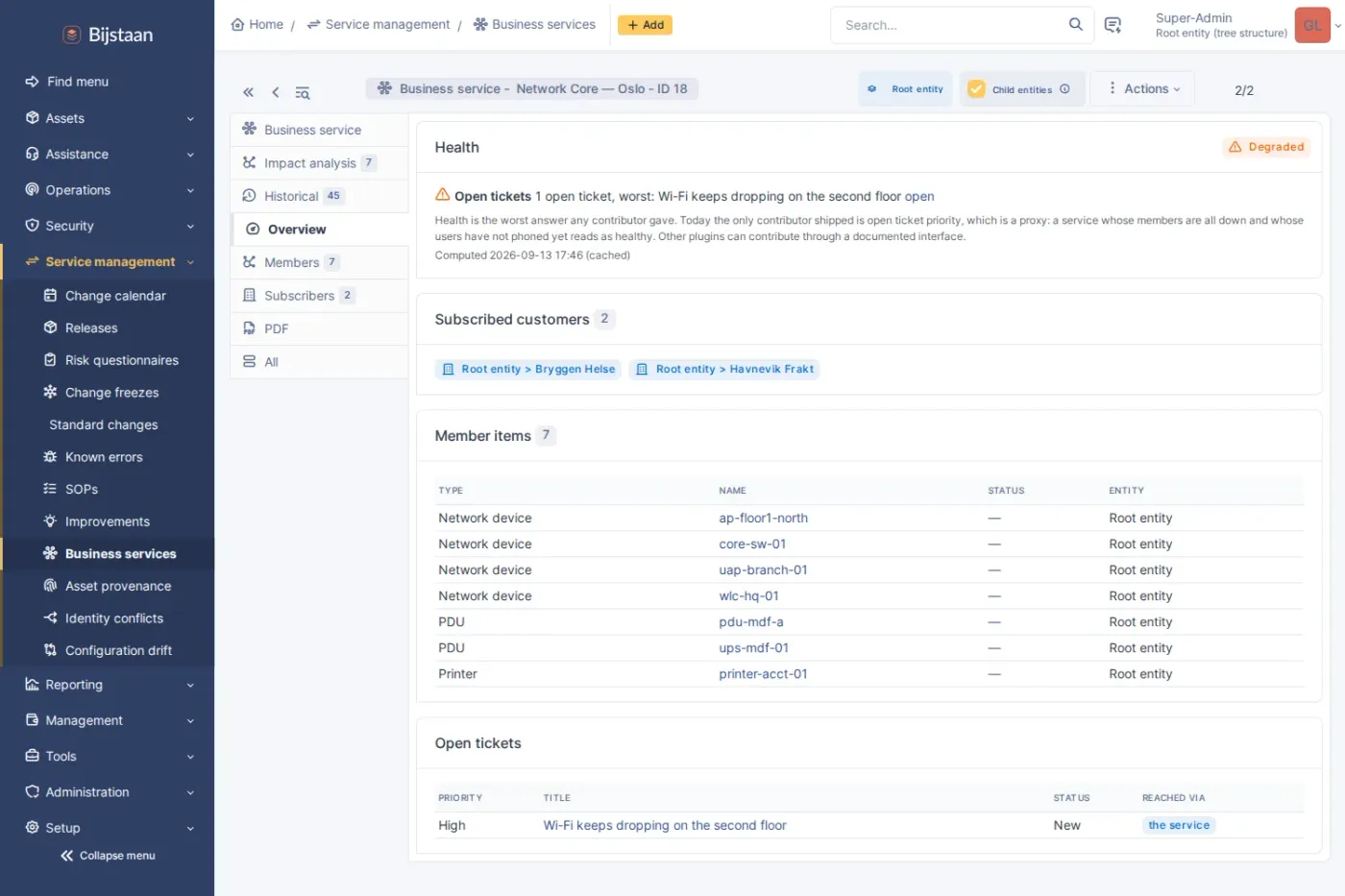Click the Child entities info icon
1345x896 pixels.
1064,89
